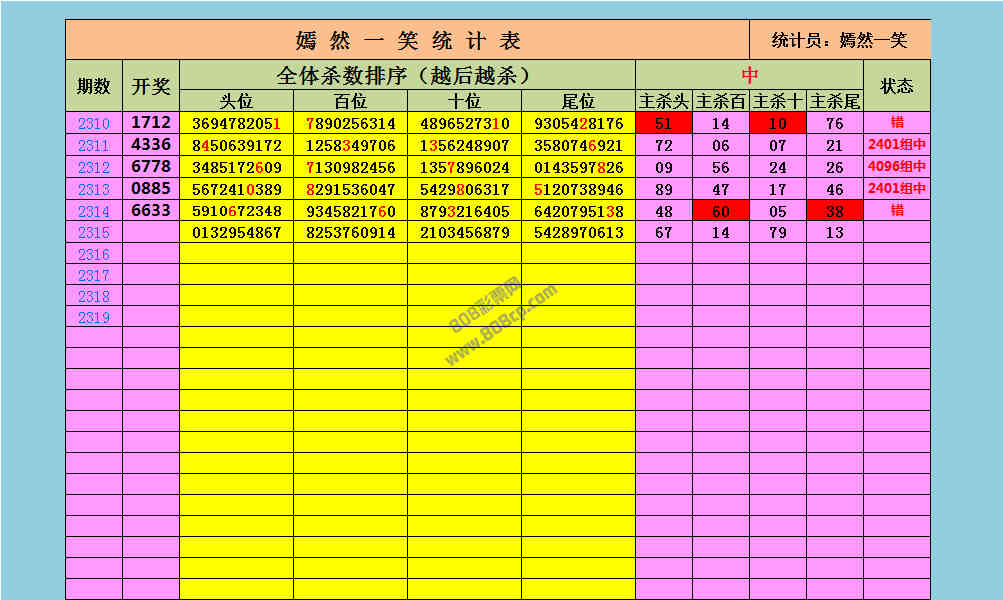Open period 2317 entry

[x=93, y=275]
